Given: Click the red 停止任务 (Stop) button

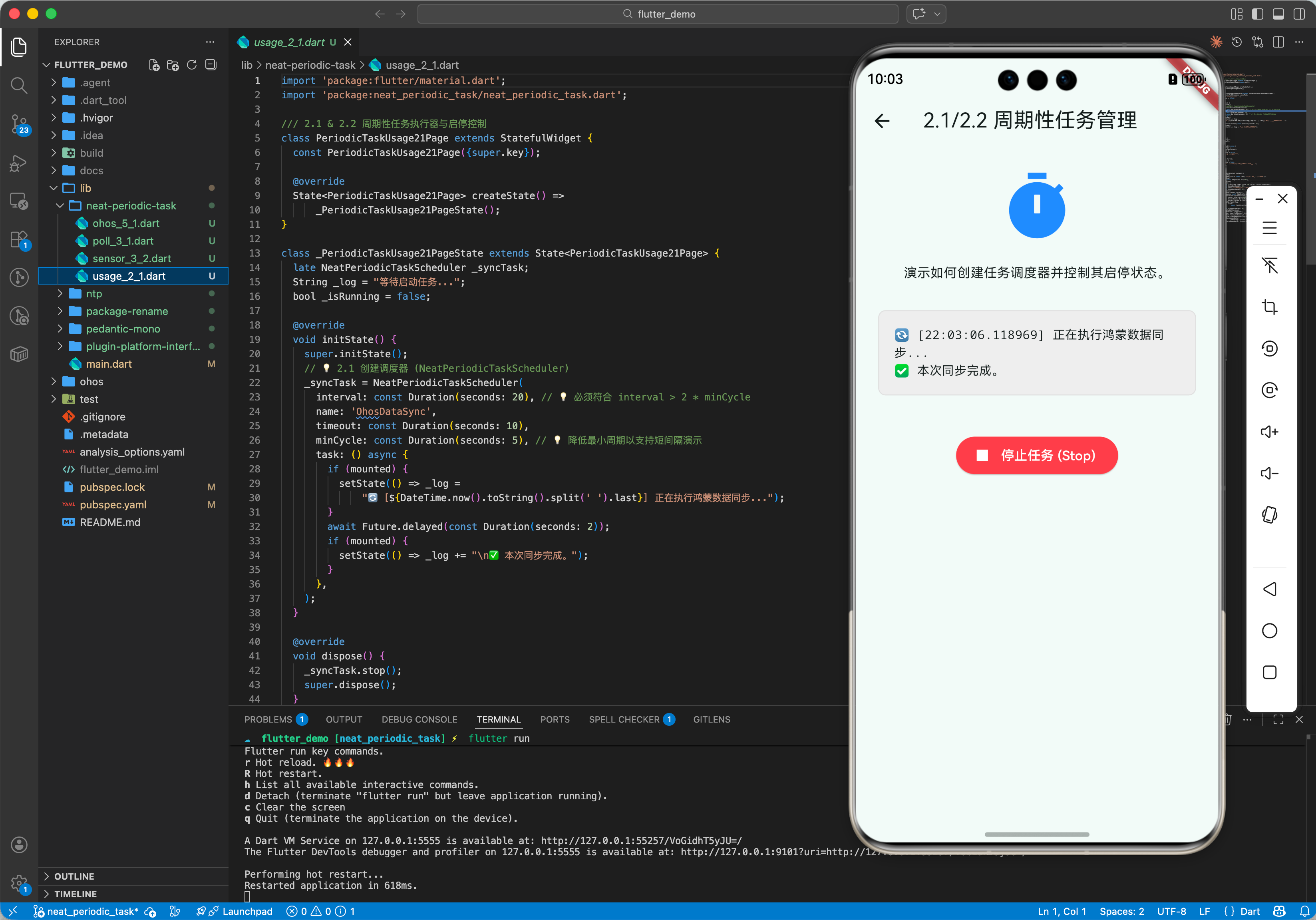Looking at the screenshot, I should pos(1036,455).
